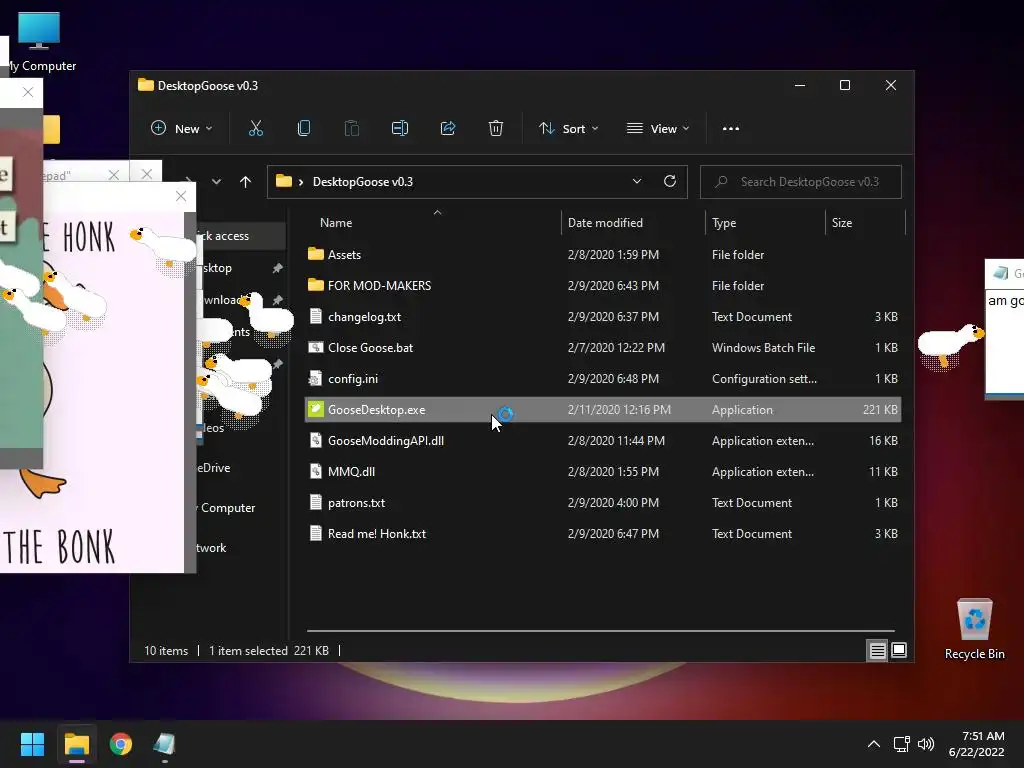
Task: Expand the address bar history dropdown
Action: [x=637, y=182]
